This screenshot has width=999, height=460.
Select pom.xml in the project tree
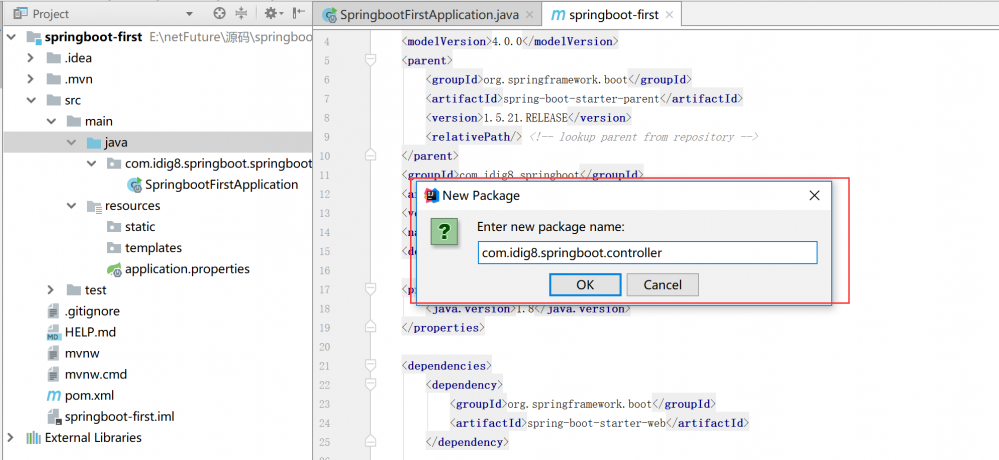89,396
